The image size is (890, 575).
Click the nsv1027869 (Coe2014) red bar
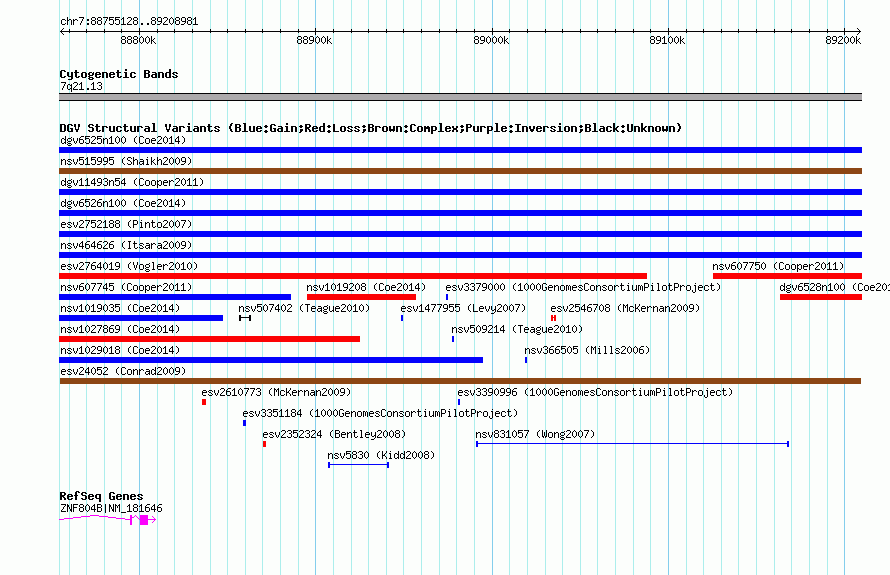coord(209,339)
